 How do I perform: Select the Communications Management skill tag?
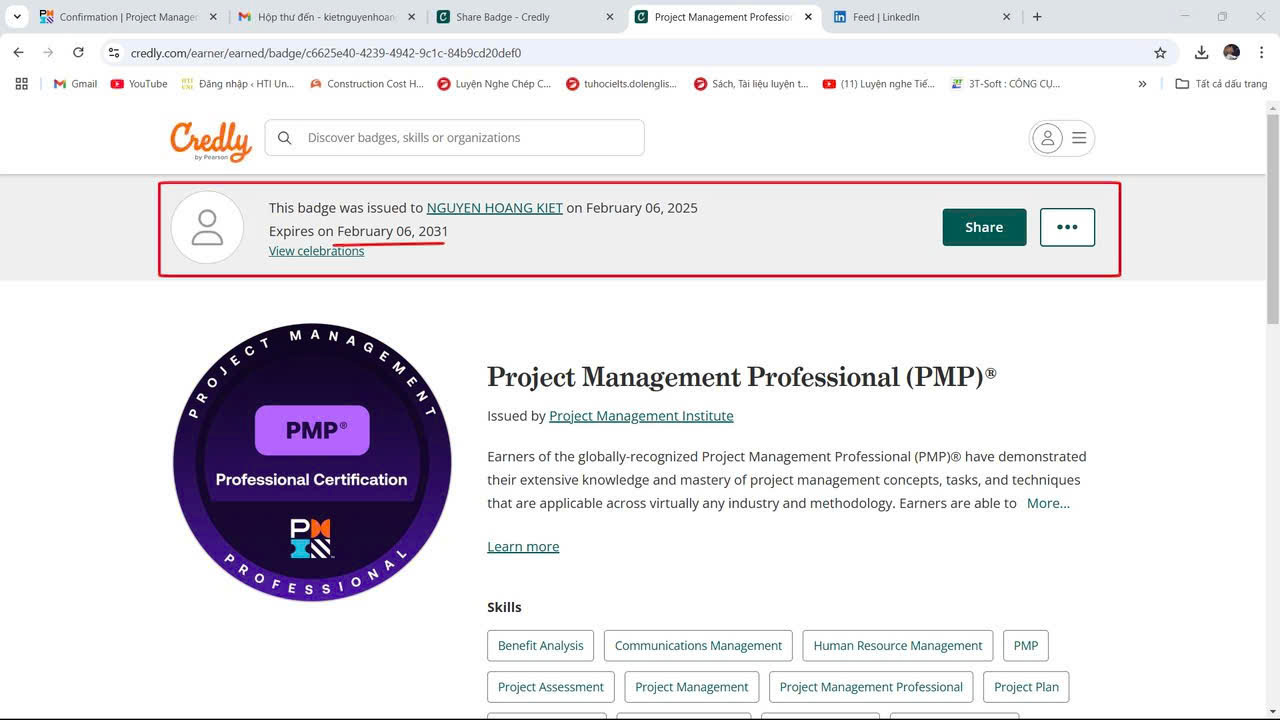point(698,646)
